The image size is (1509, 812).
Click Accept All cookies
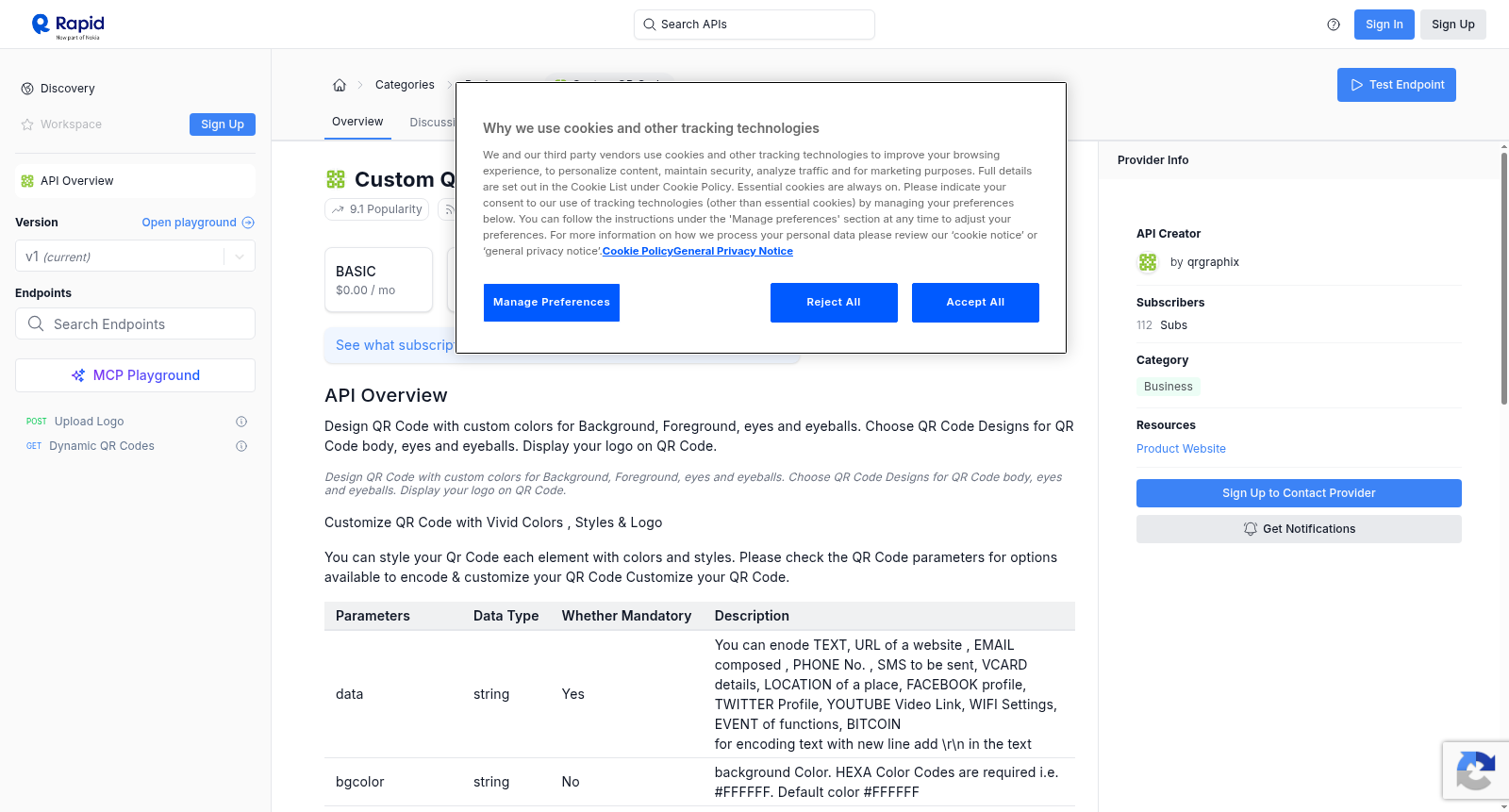975,303
